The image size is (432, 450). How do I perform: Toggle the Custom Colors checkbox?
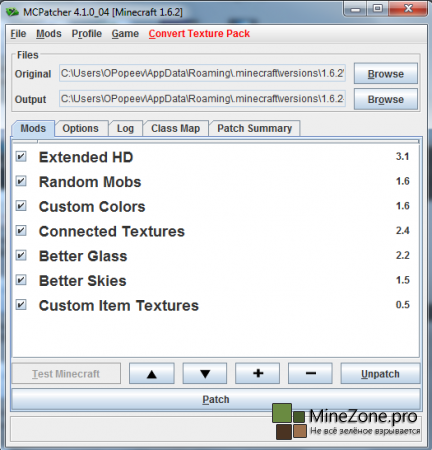tap(21, 206)
